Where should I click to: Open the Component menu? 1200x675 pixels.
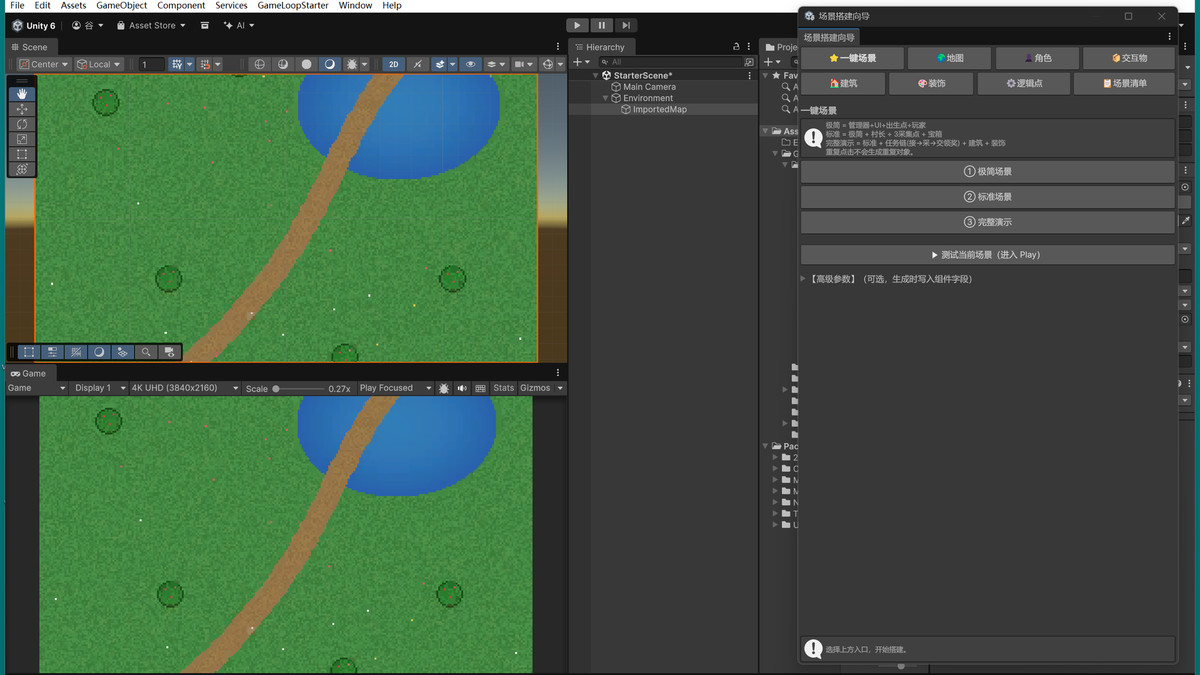pos(181,6)
